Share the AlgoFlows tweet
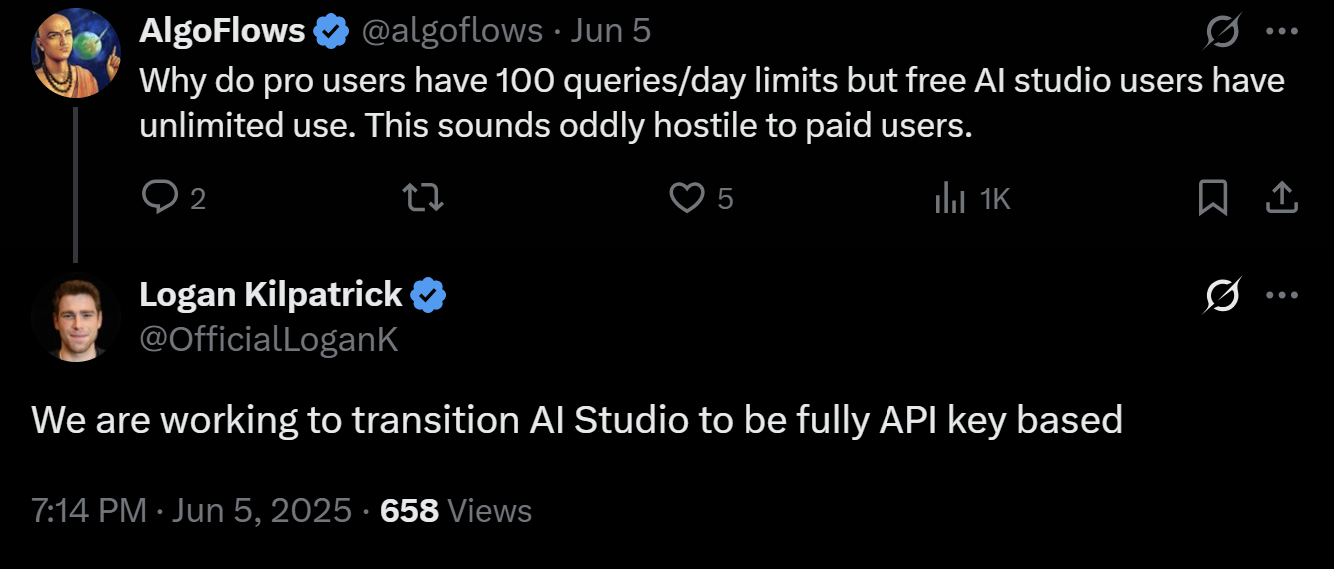 [x=1281, y=199]
